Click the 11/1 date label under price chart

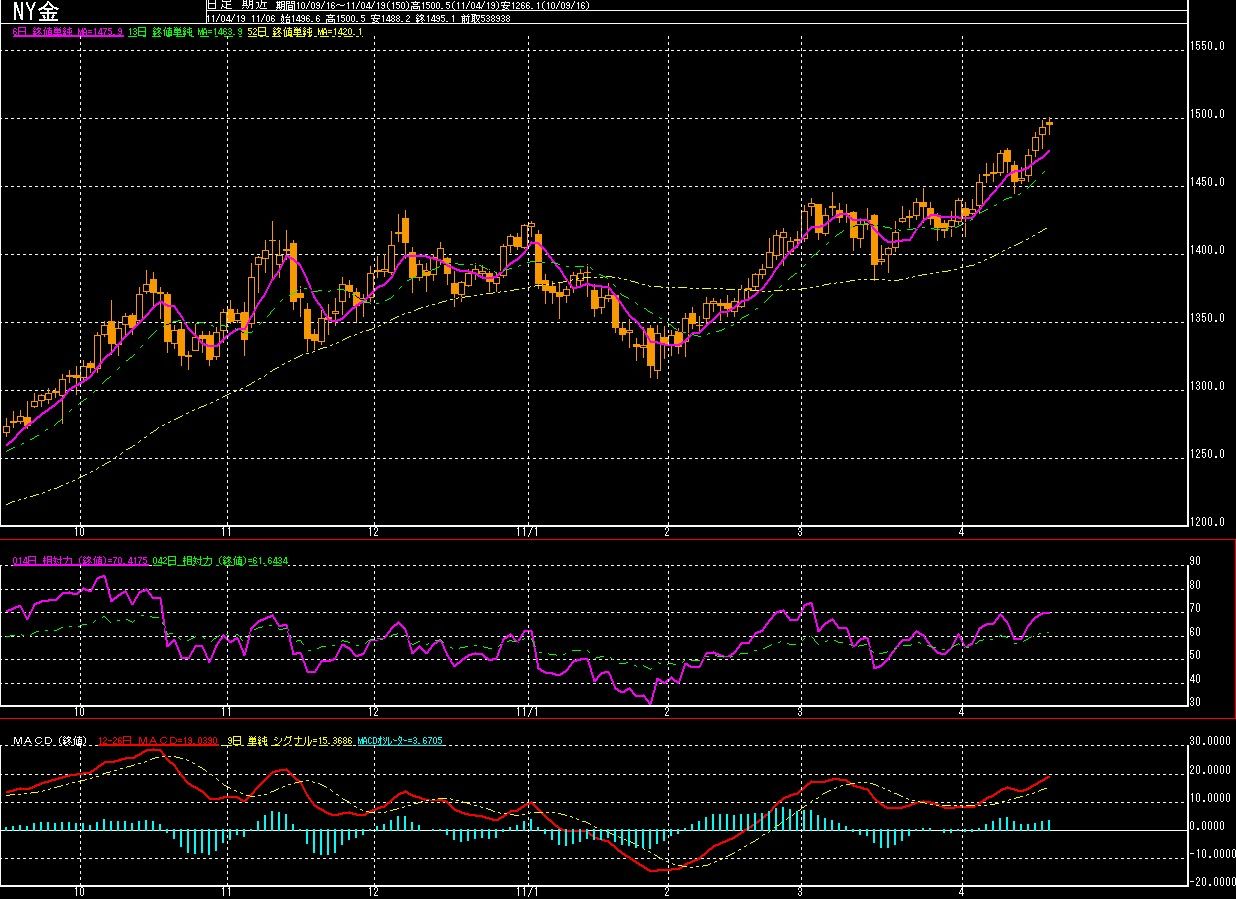pyautogui.click(x=527, y=531)
